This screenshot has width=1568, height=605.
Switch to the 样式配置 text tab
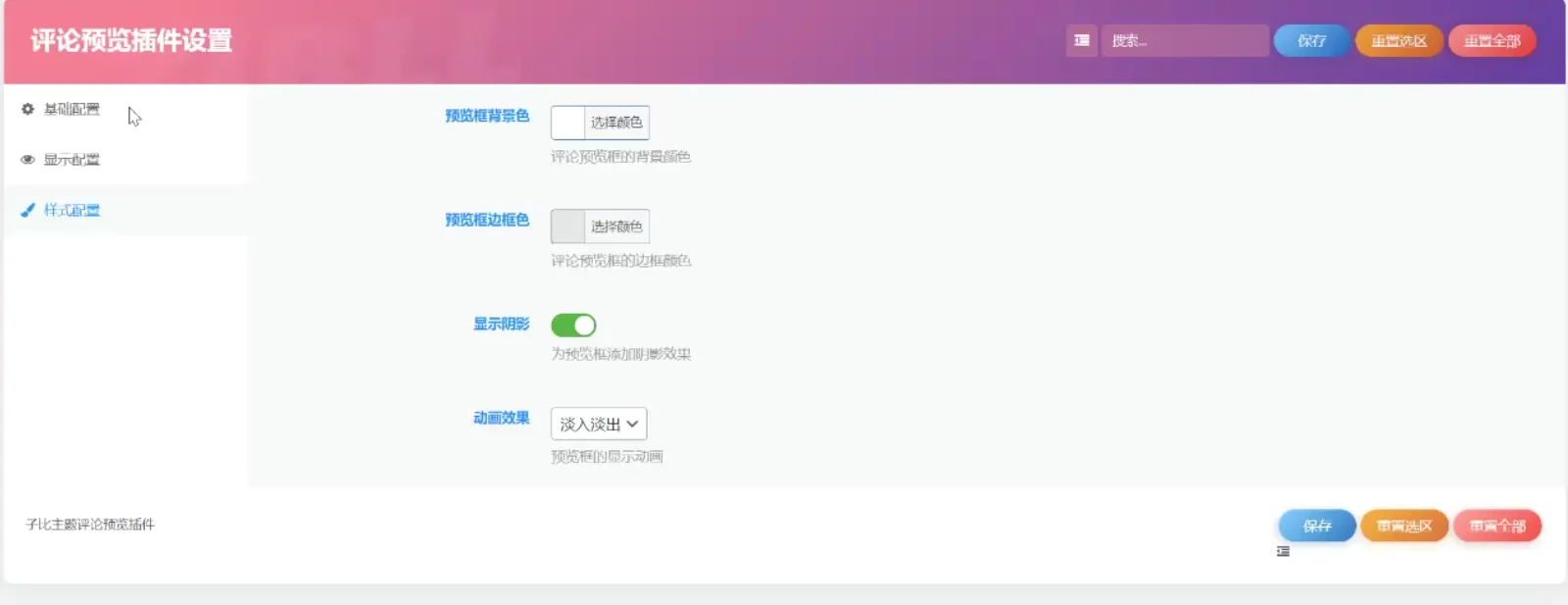click(x=72, y=210)
